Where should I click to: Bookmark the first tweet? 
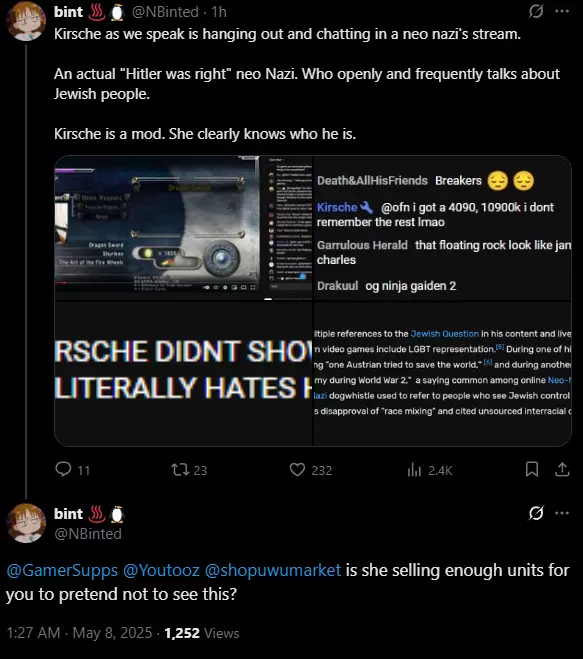click(x=532, y=469)
